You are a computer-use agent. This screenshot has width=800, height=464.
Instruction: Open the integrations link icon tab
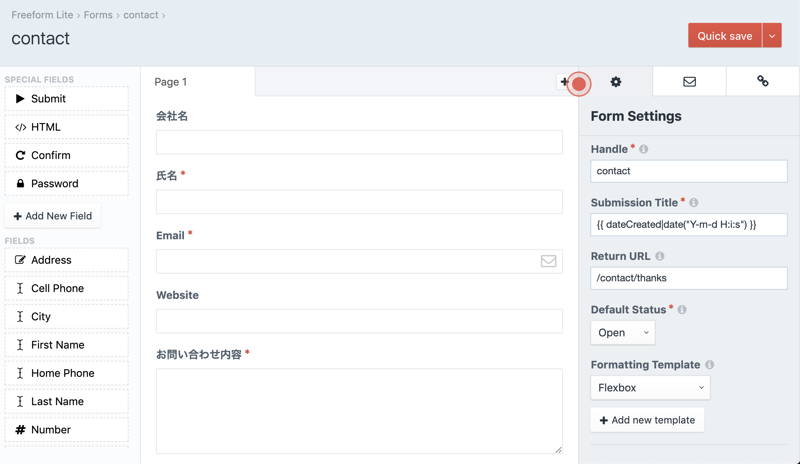tap(762, 82)
